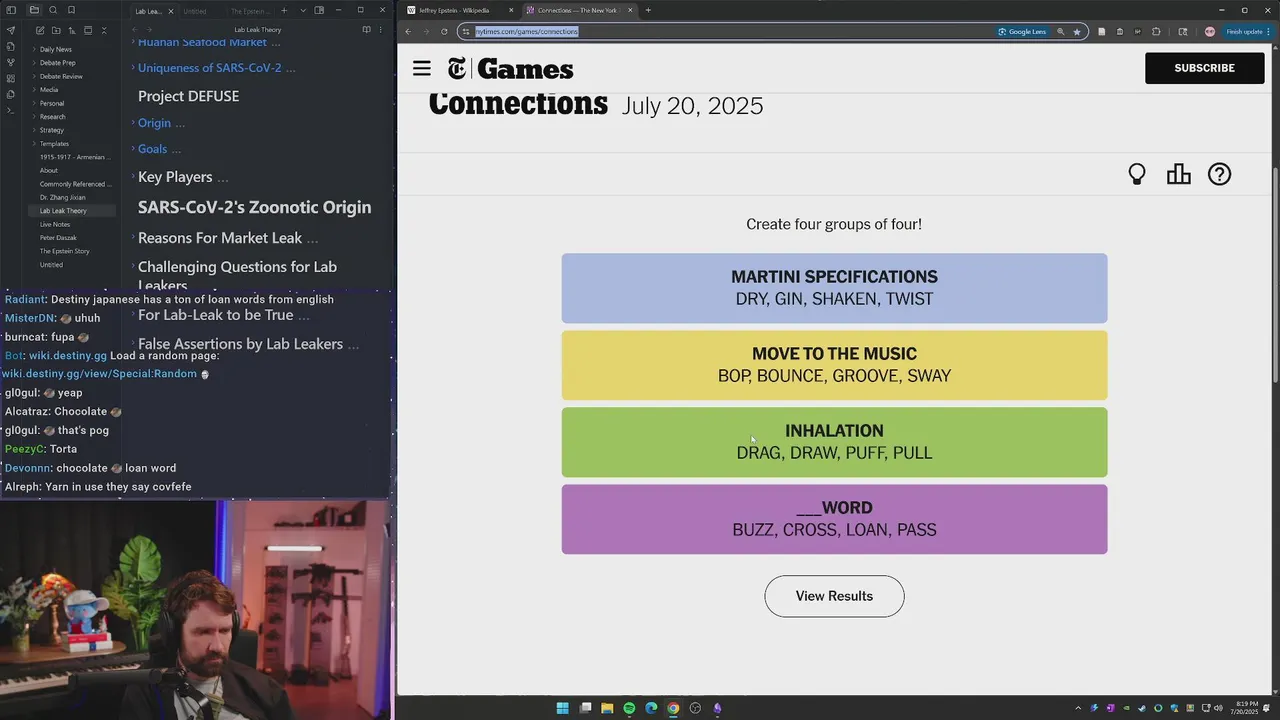This screenshot has width=1280, height=720.
Task: Open the taskbar clock showing 8:19 PM
Action: click(1247, 708)
